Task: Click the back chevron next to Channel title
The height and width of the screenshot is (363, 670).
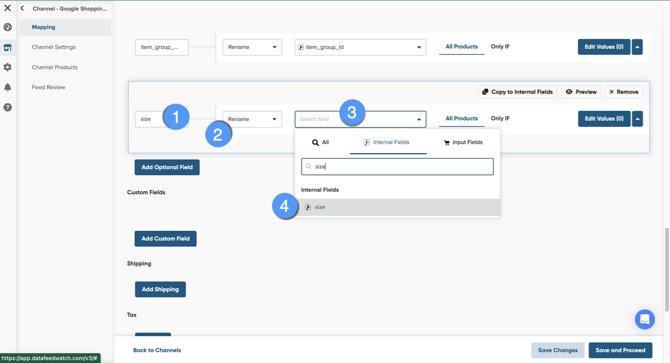Action: (22, 8)
